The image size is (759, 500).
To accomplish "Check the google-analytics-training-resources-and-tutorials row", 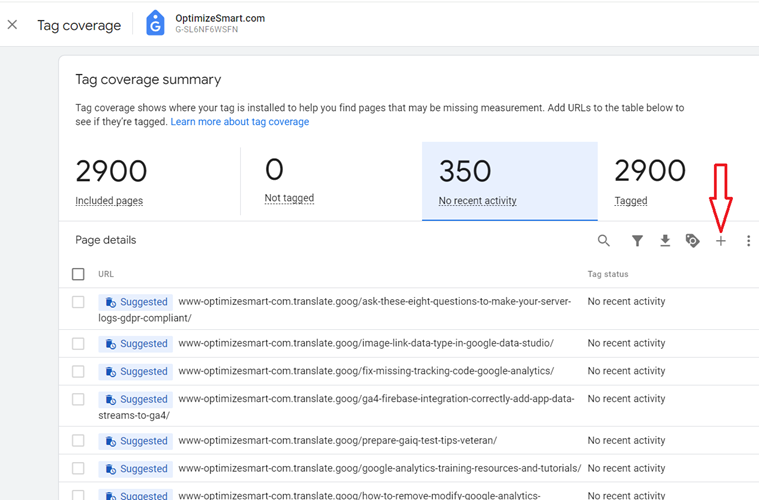I will coord(78,469).
